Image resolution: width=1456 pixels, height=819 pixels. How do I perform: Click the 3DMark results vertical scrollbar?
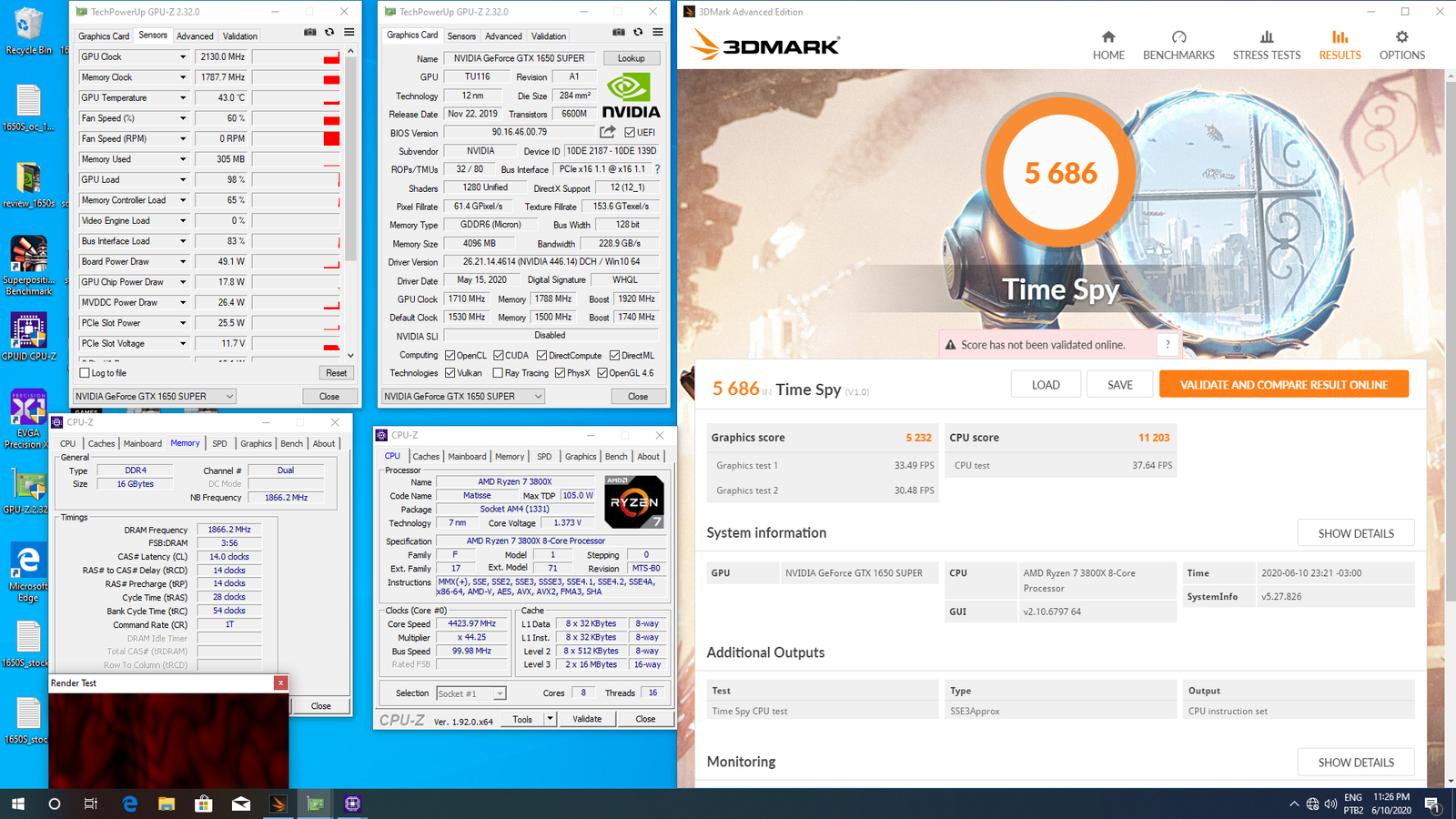[1449, 364]
